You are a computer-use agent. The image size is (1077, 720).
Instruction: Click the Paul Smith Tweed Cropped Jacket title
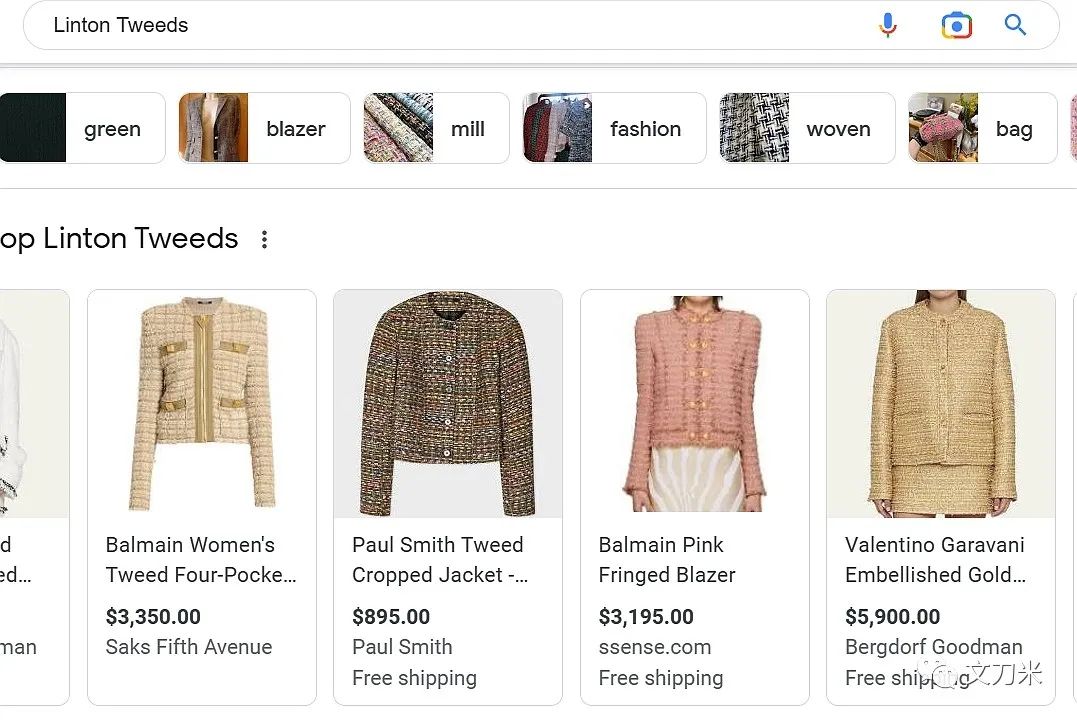pos(440,560)
